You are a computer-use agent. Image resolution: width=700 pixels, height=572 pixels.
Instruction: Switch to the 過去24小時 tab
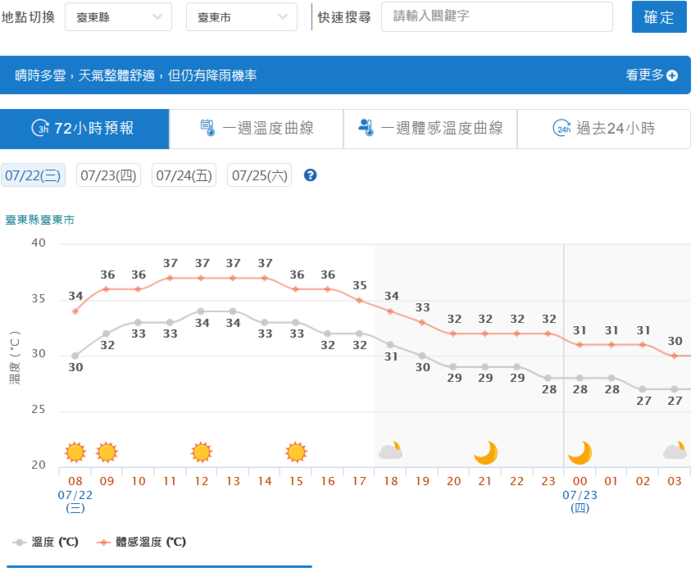[604, 129]
